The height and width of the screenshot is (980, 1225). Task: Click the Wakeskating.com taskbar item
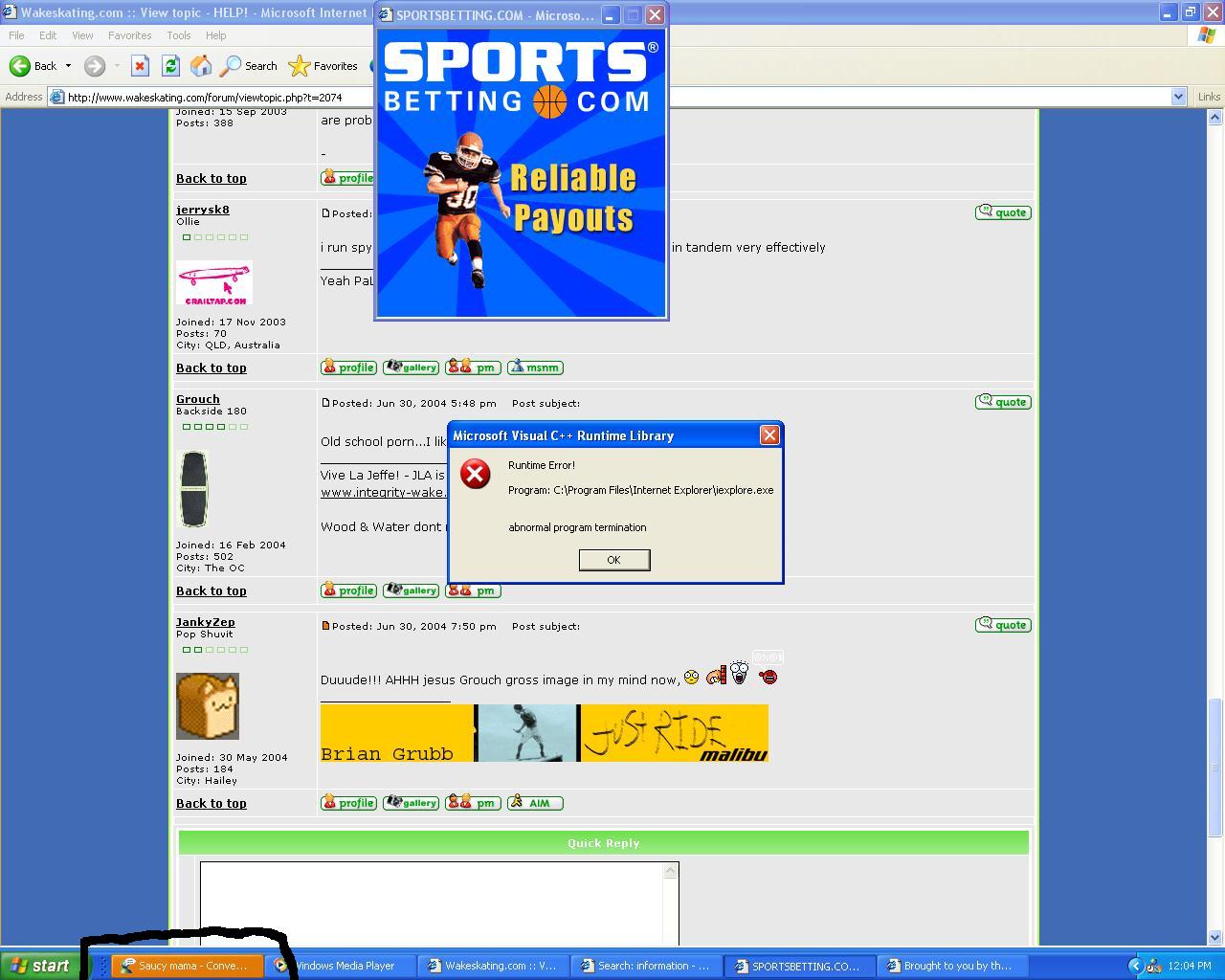[494, 966]
